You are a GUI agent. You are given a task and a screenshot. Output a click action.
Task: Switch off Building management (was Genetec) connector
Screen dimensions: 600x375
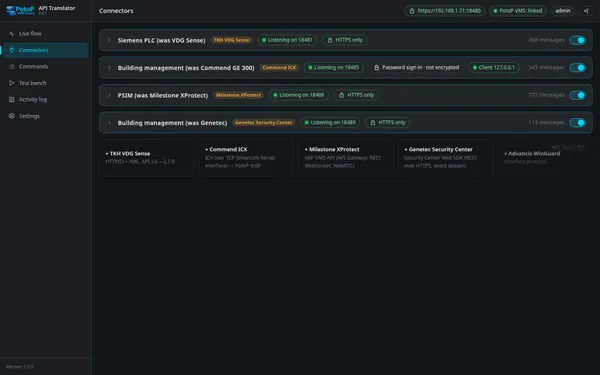577,123
